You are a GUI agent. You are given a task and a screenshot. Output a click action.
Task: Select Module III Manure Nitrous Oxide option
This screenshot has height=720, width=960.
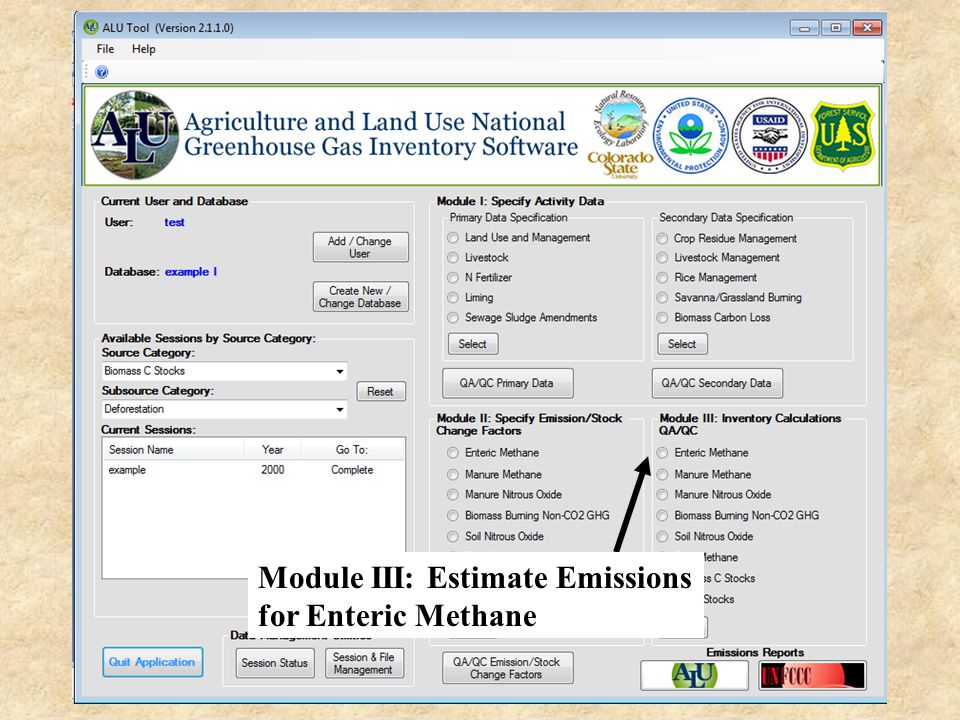tap(662, 495)
